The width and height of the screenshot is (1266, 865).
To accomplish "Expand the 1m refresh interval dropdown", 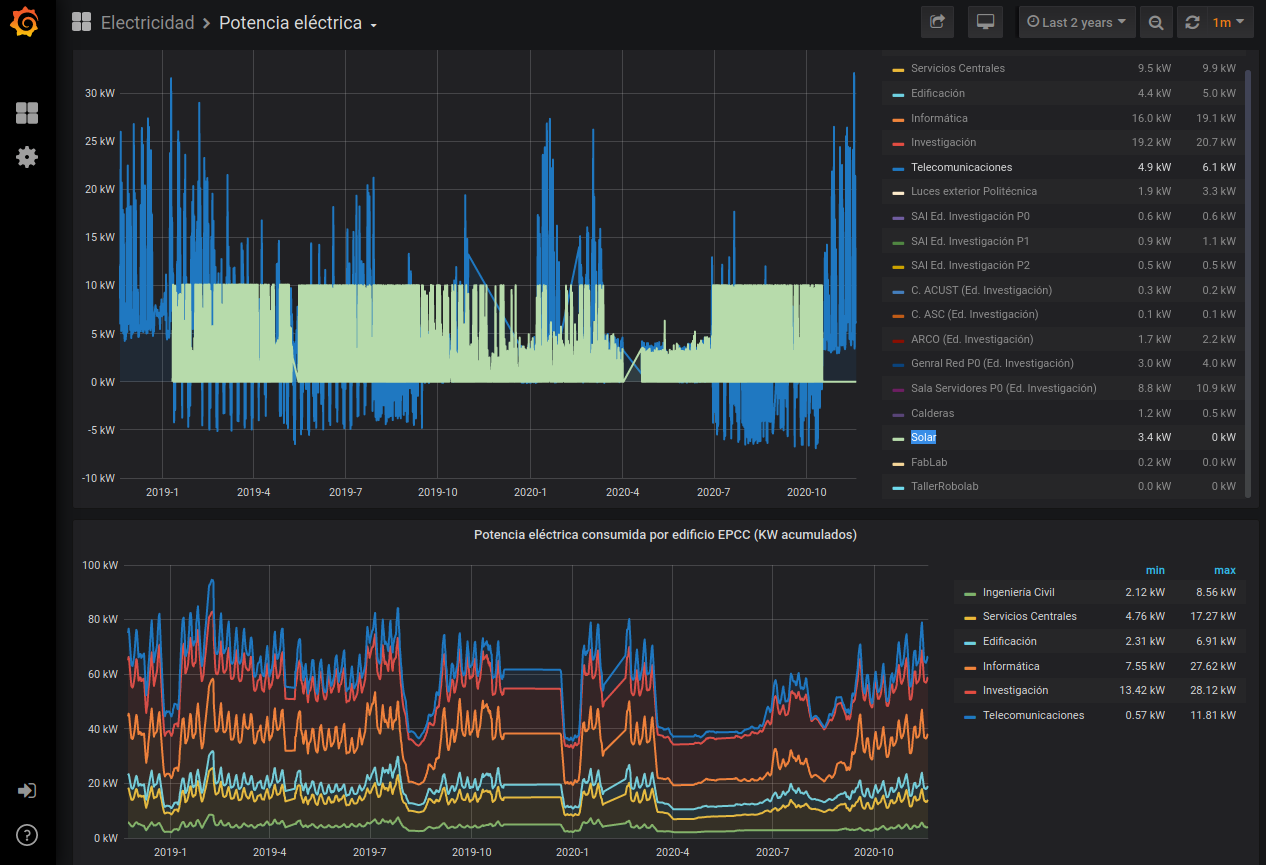I will click(x=1229, y=22).
